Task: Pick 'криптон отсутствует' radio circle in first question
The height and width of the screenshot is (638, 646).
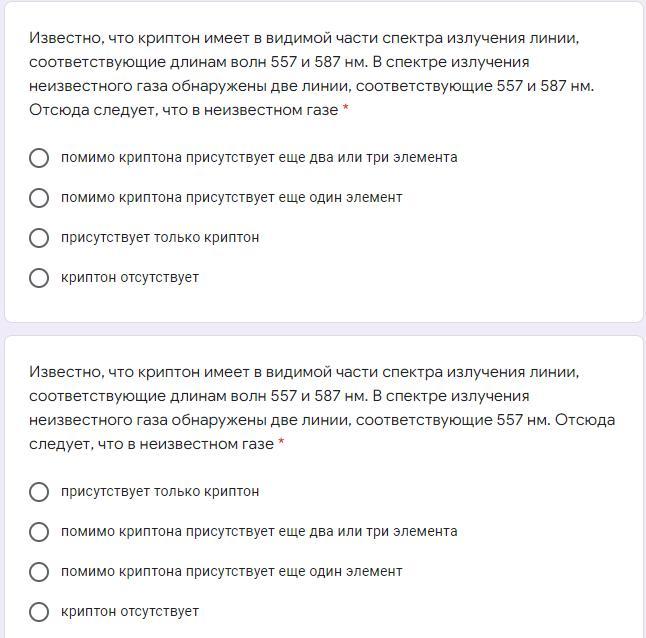Action: pyautogui.click(x=39, y=278)
